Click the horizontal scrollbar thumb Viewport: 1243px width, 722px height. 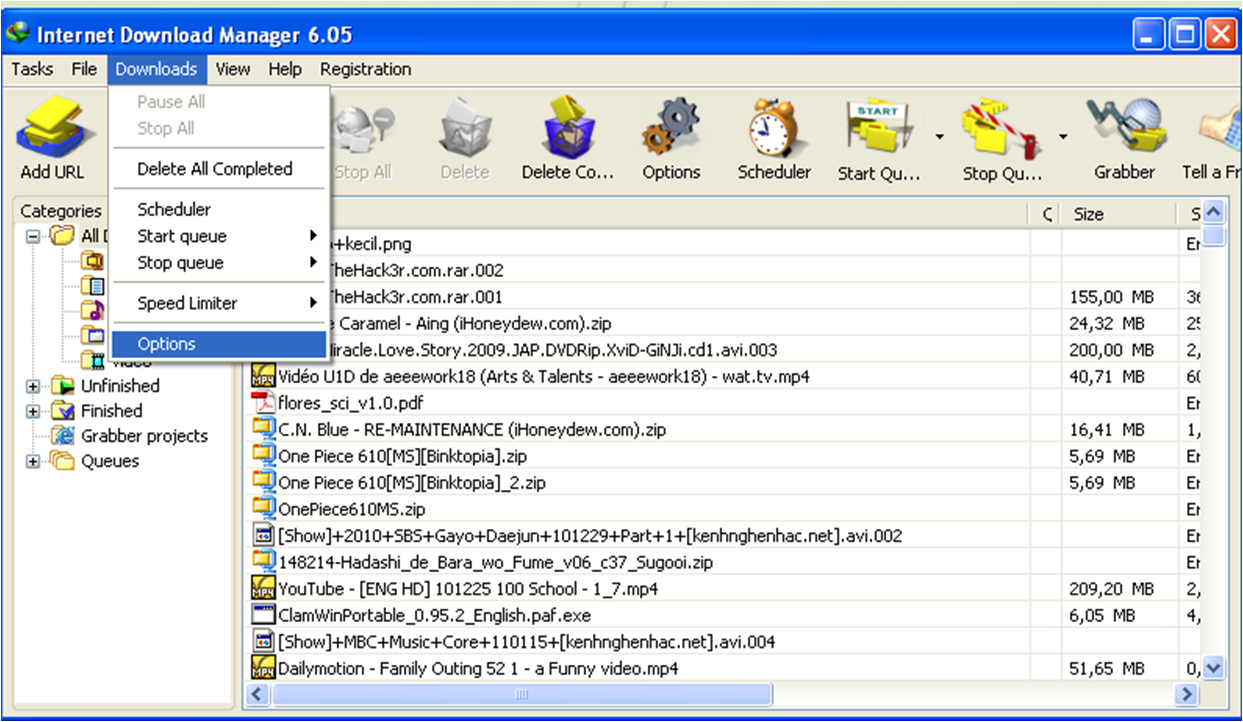click(x=520, y=694)
